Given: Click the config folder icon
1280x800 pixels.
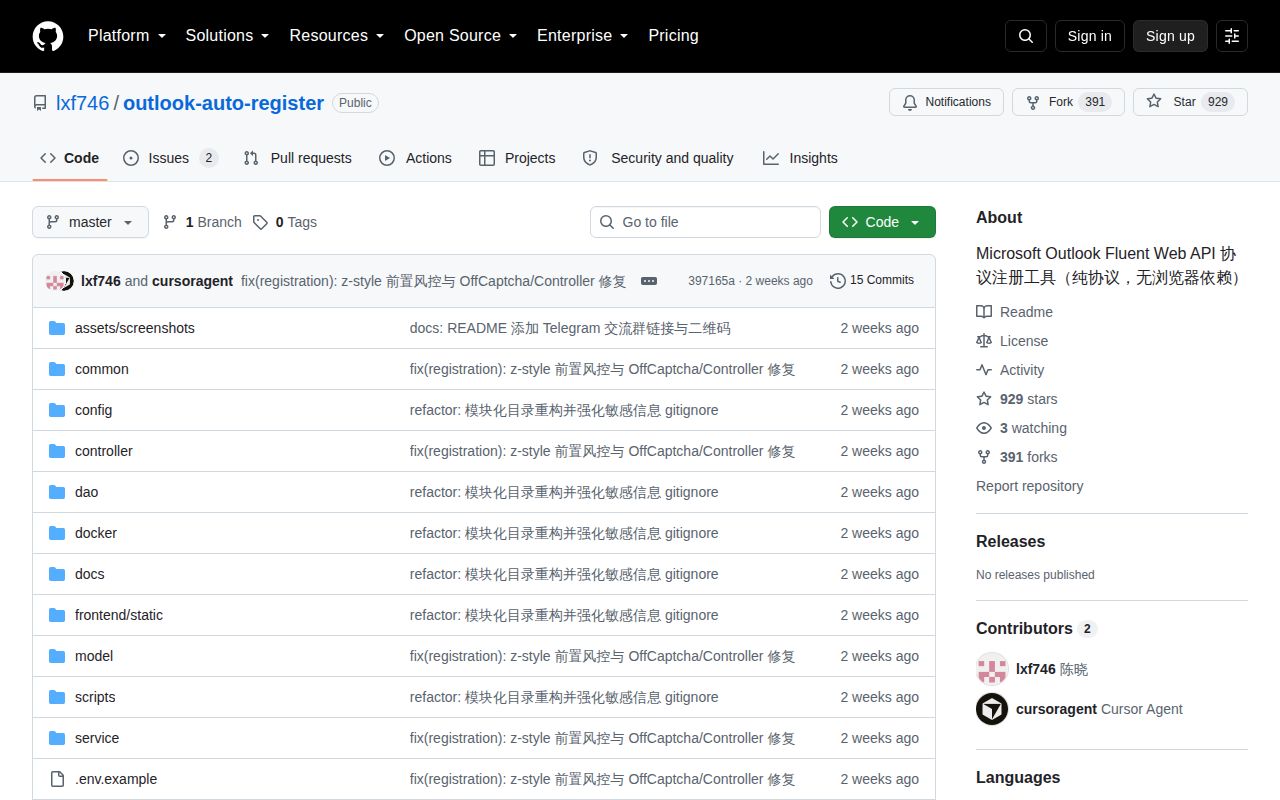Looking at the screenshot, I should (x=57, y=410).
